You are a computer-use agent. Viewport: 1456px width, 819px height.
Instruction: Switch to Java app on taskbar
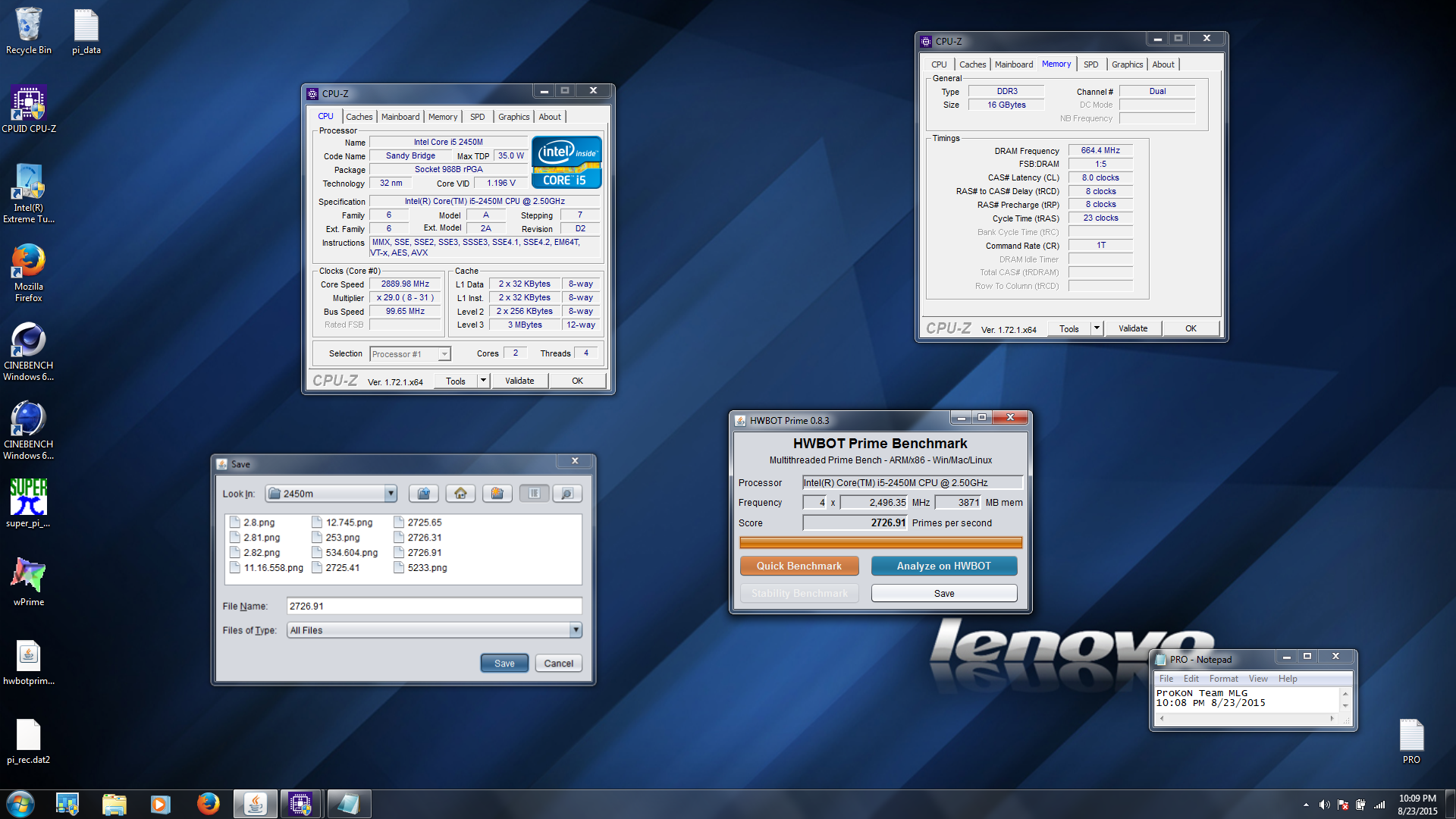pos(255,804)
